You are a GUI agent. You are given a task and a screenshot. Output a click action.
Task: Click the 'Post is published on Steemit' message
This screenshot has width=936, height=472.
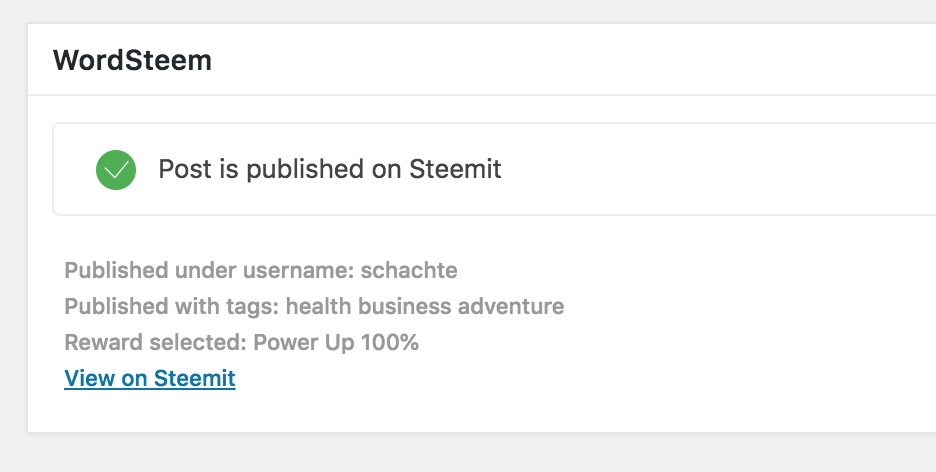(x=330, y=169)
